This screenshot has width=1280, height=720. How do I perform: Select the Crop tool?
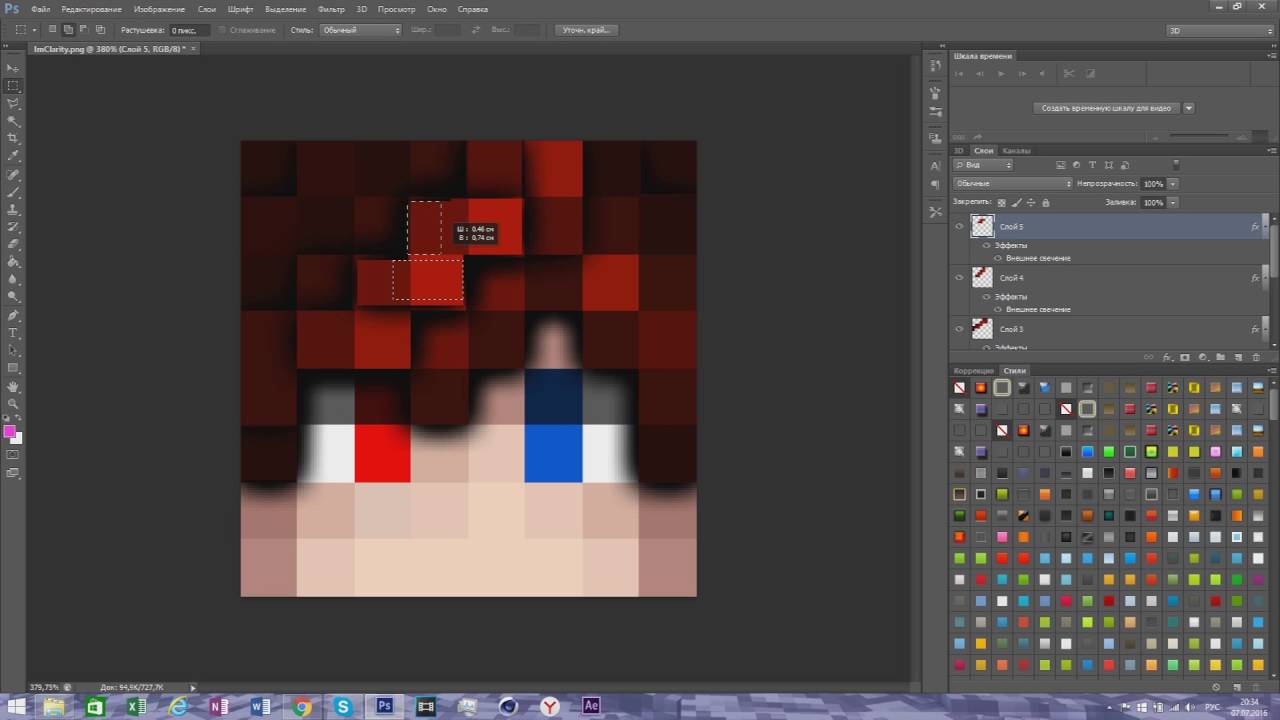pyautogui.click(x=14, y=138)
